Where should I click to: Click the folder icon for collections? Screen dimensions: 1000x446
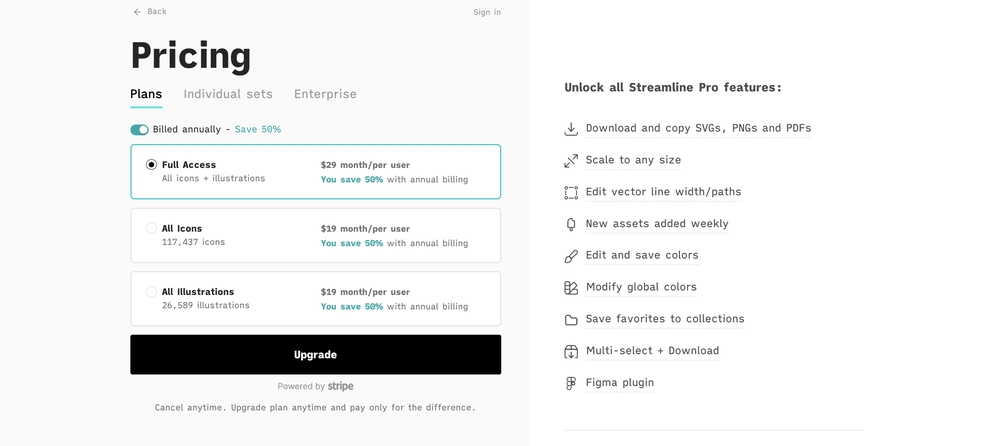571,320
